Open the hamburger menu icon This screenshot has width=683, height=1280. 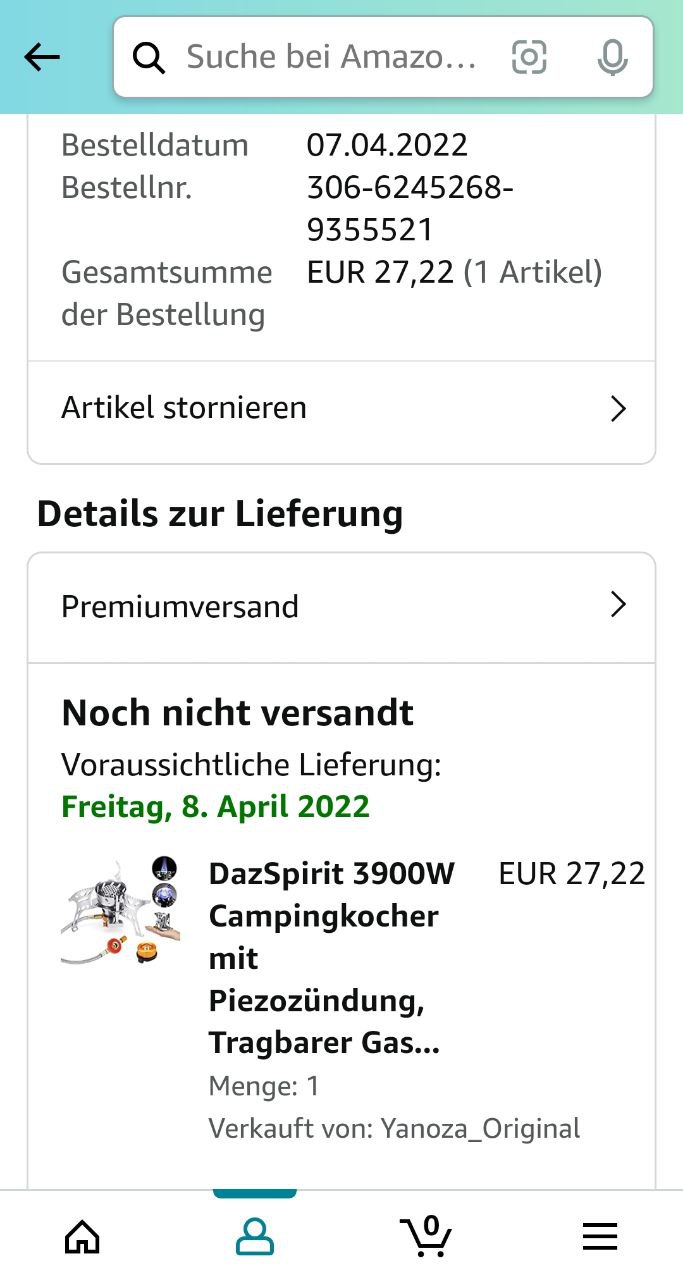pyautogui.click(x=600, y=1238)
